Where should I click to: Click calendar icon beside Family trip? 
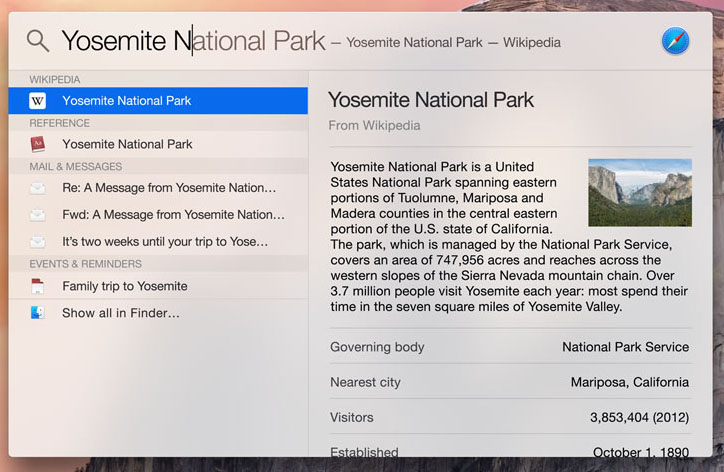tap(38, 286)
